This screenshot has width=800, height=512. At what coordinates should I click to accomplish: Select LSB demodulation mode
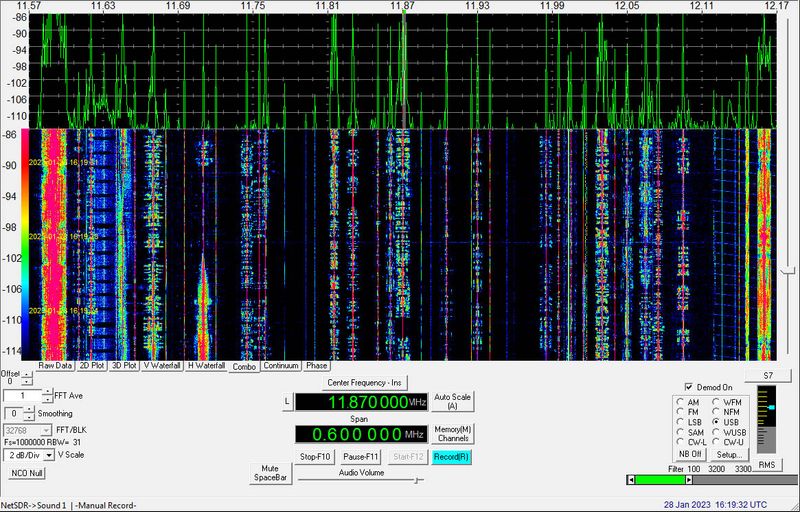tap(680, 422)
